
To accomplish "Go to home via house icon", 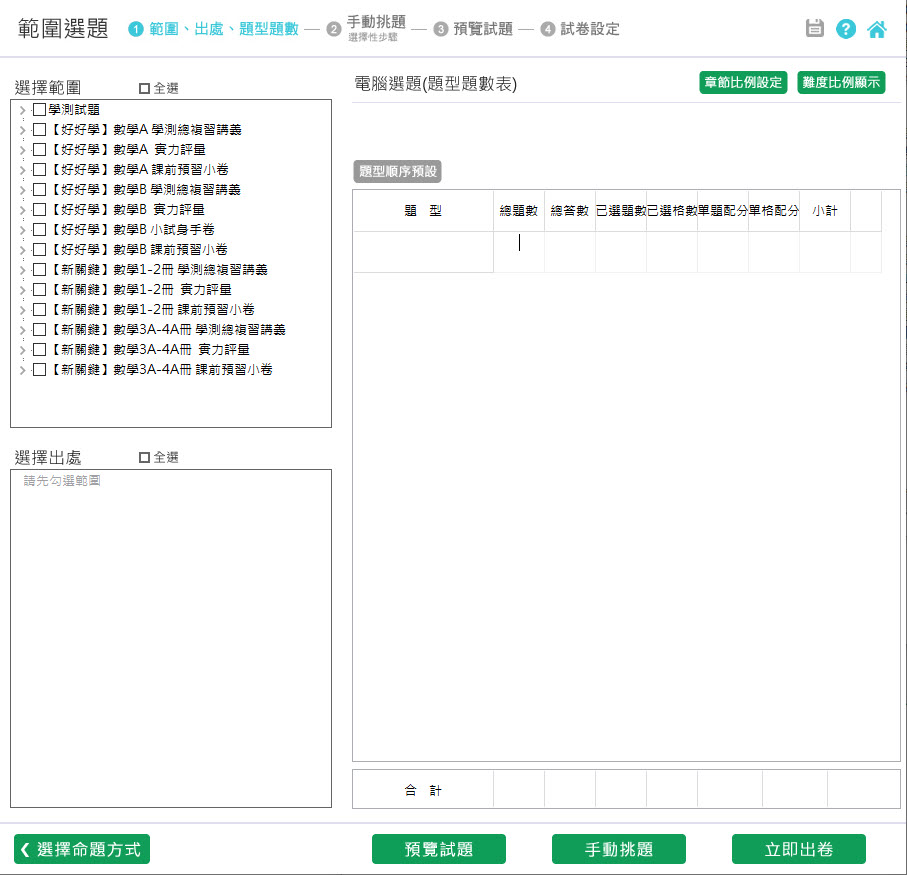I will pos(877,29).
